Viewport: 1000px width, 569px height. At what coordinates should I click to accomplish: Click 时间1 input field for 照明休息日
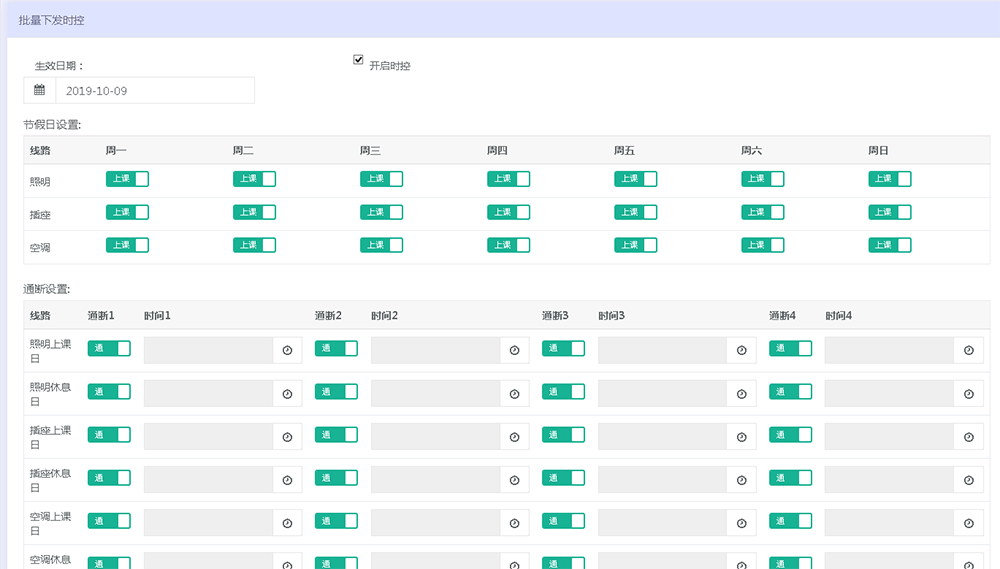(208, 394)
